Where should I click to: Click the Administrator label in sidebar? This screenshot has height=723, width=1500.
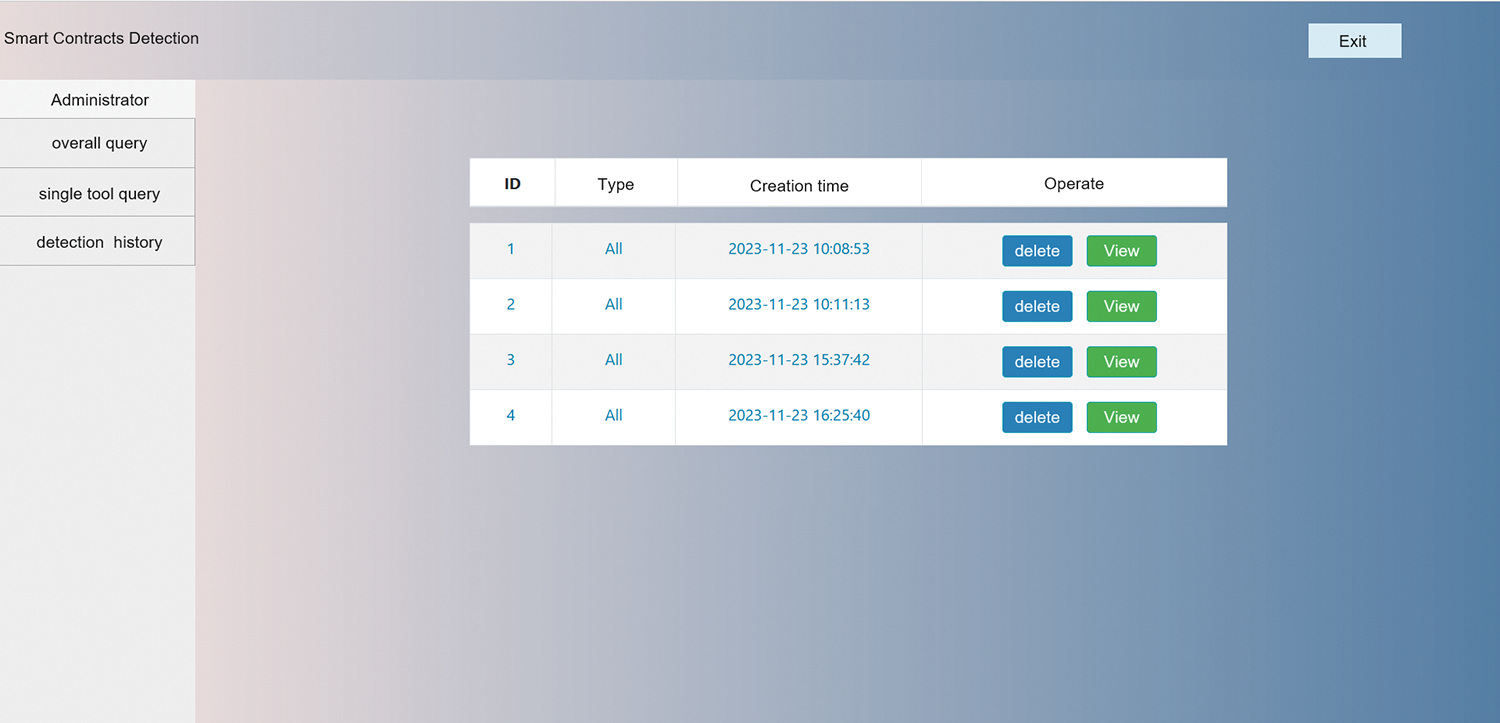99,100
